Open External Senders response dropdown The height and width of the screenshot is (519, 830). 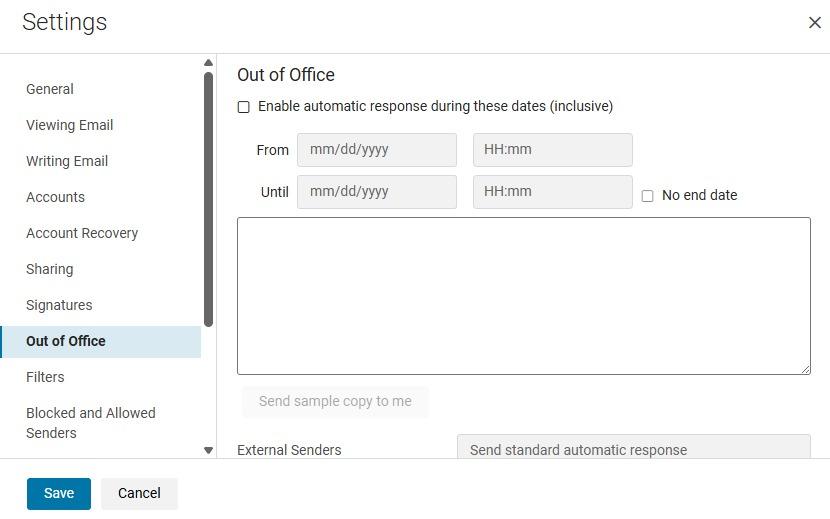(633, 449)
